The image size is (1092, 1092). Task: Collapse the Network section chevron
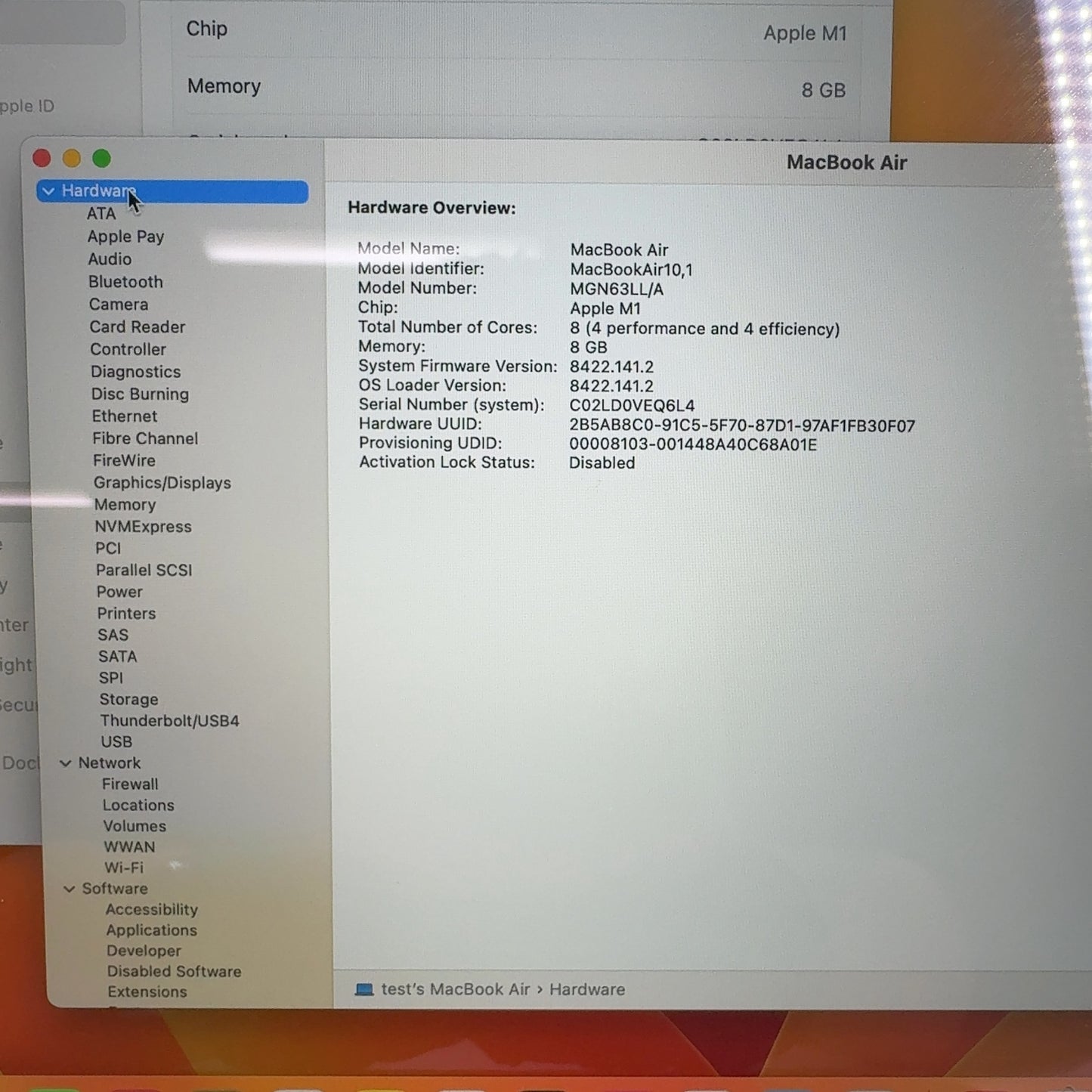point(66,763)
